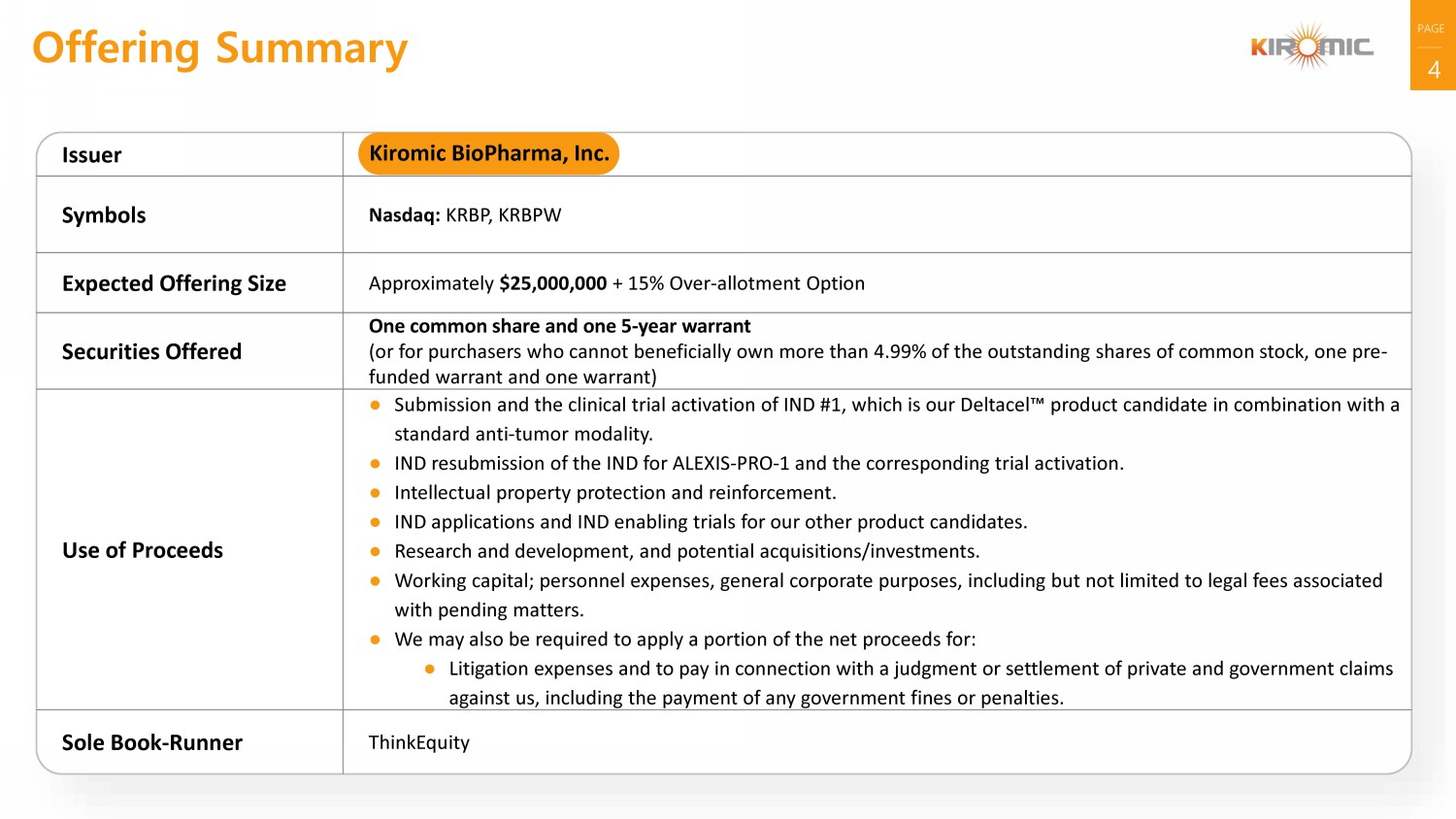Screen dimensions: 1456x819
Task: Click the bullet before IND applications line
Action: 376,522
